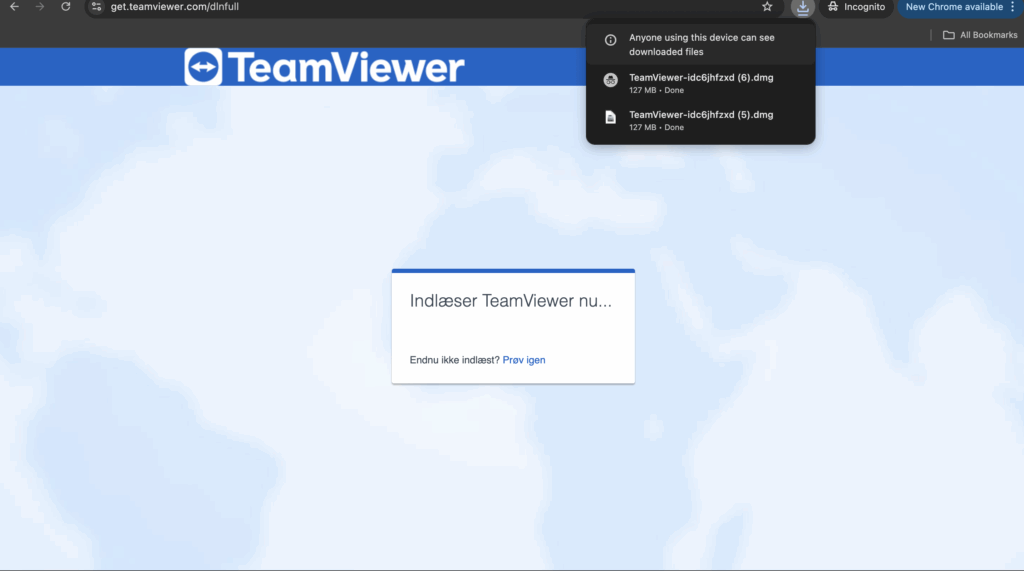Click the Prøv igen link
Screen dimensions: 1024x571
(524, 360)
